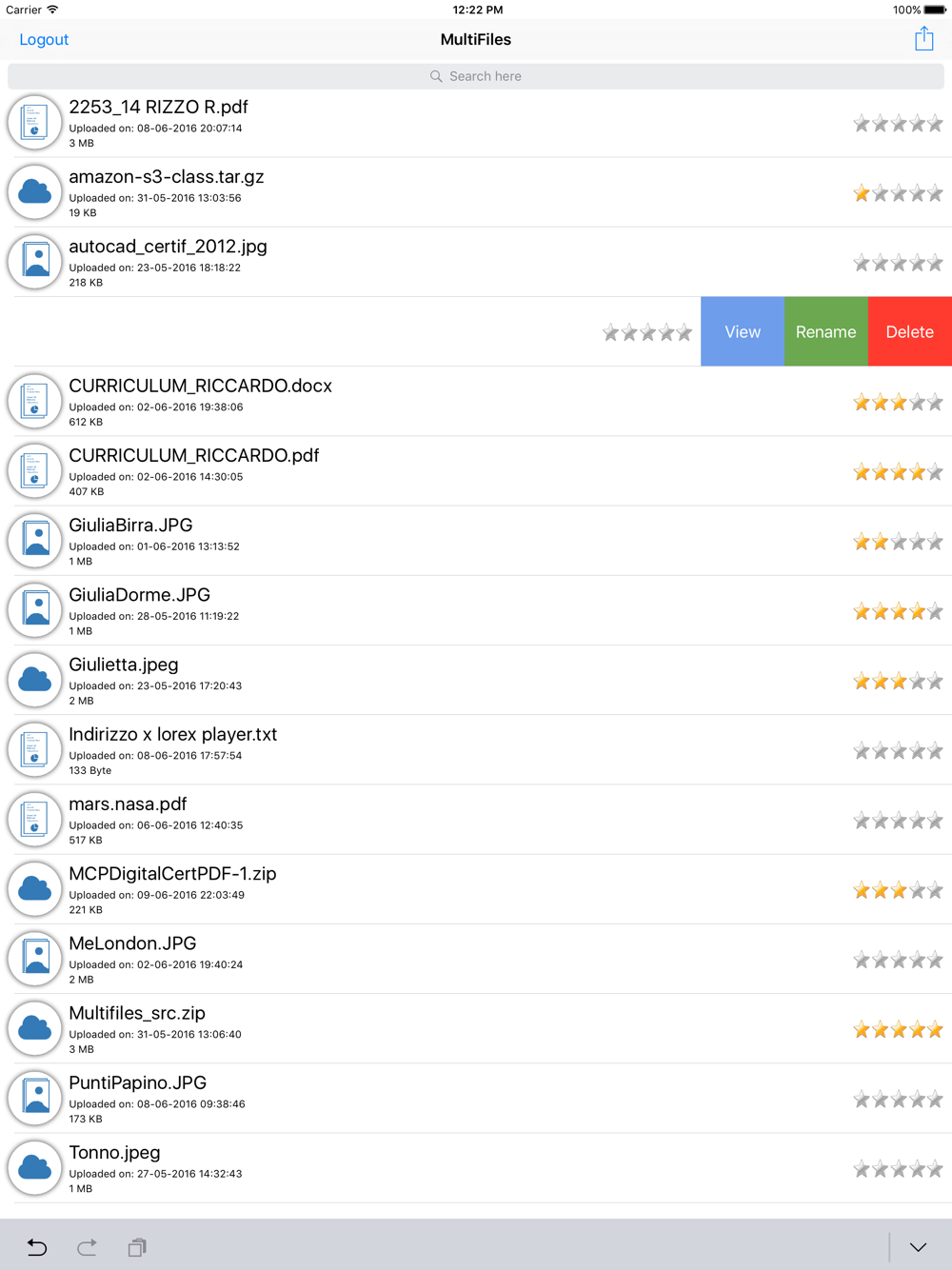Rate autocad_certif_2012.jpg with the stars
Viewport: 952px width, 1270px height.
tap(898, 263)
